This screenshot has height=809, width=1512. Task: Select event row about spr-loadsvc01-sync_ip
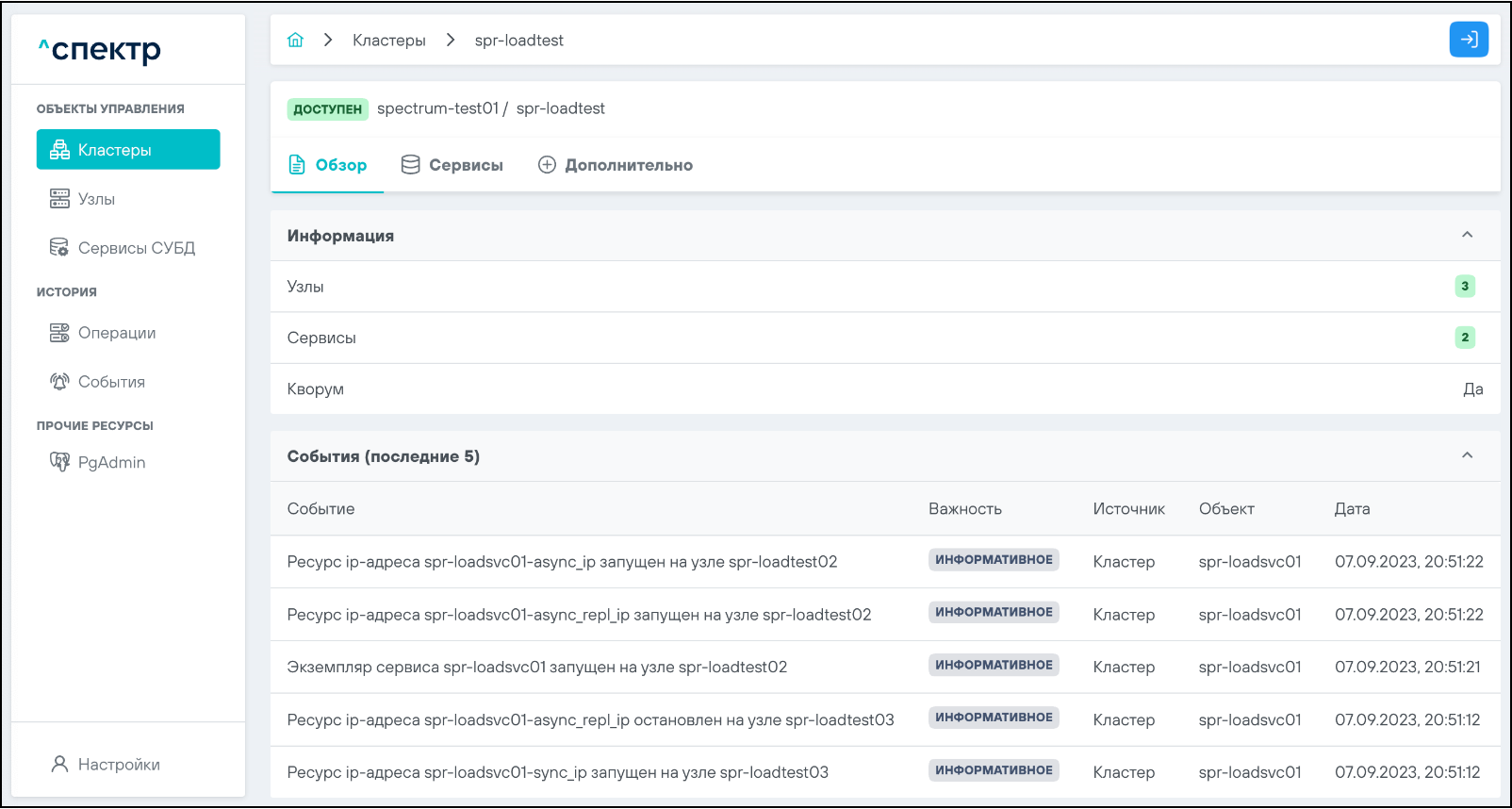(x=557, y=772)
